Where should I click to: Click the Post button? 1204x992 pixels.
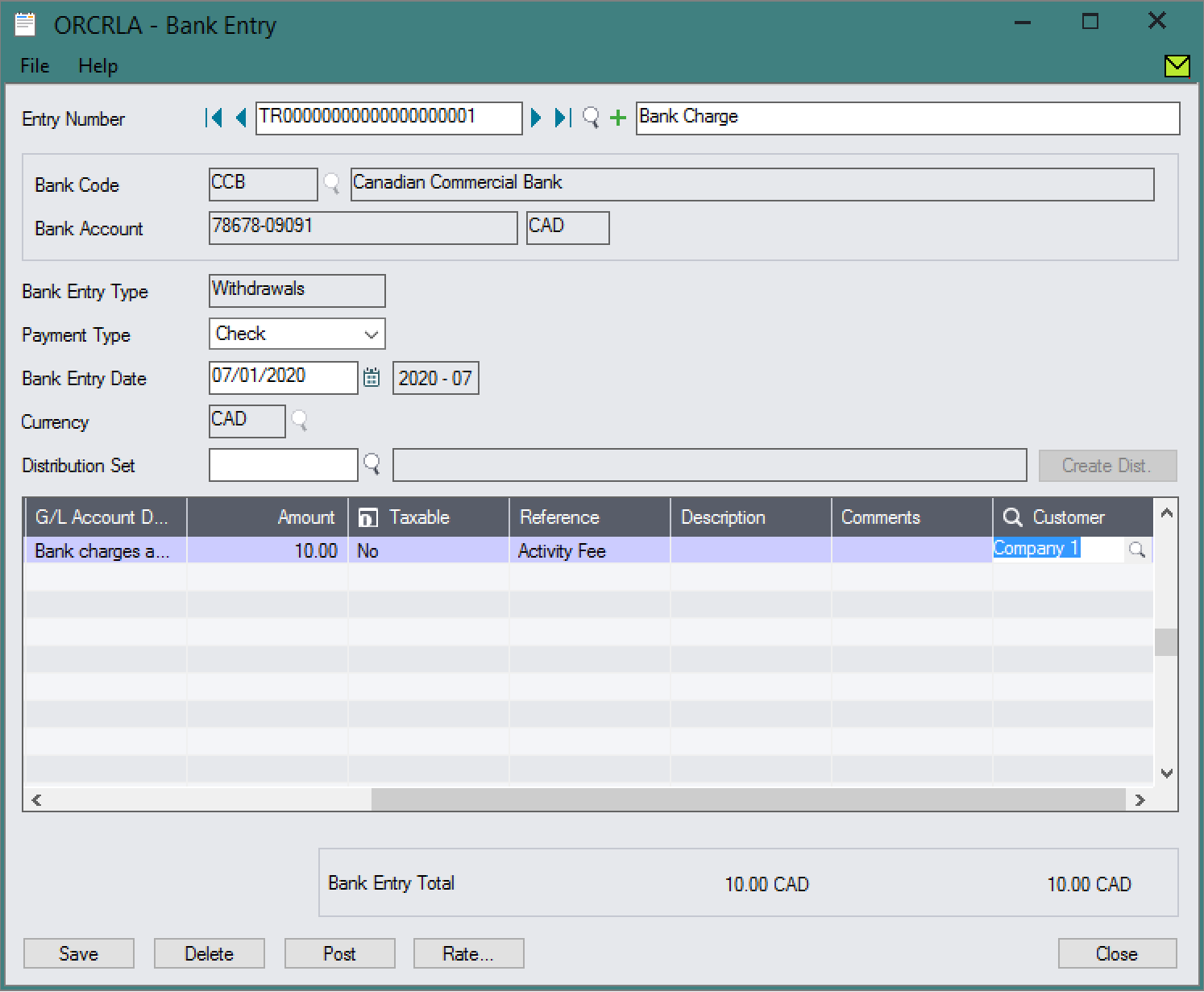tap(339, 953)
